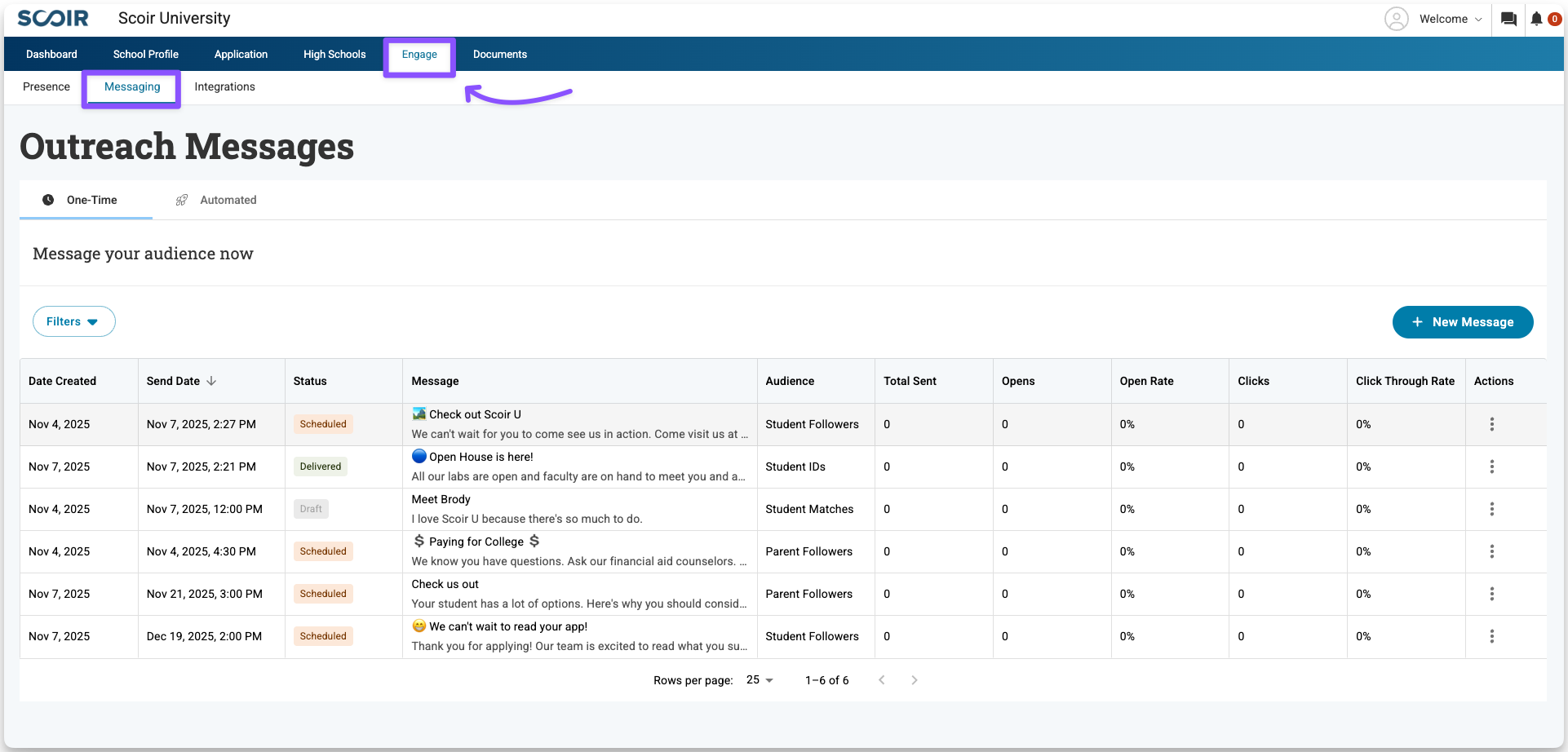The height and width of the screenshot is (752, 1568).
Task: Expand the Welcome account menu
Action: pos(1451,19)
